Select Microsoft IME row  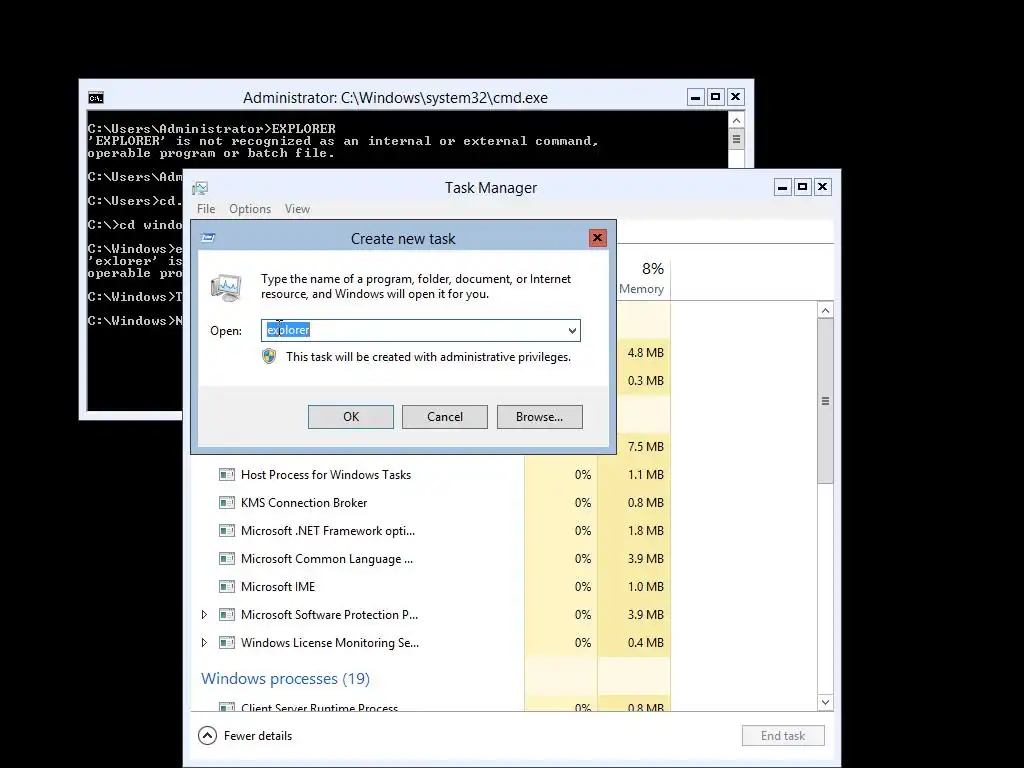432,587
